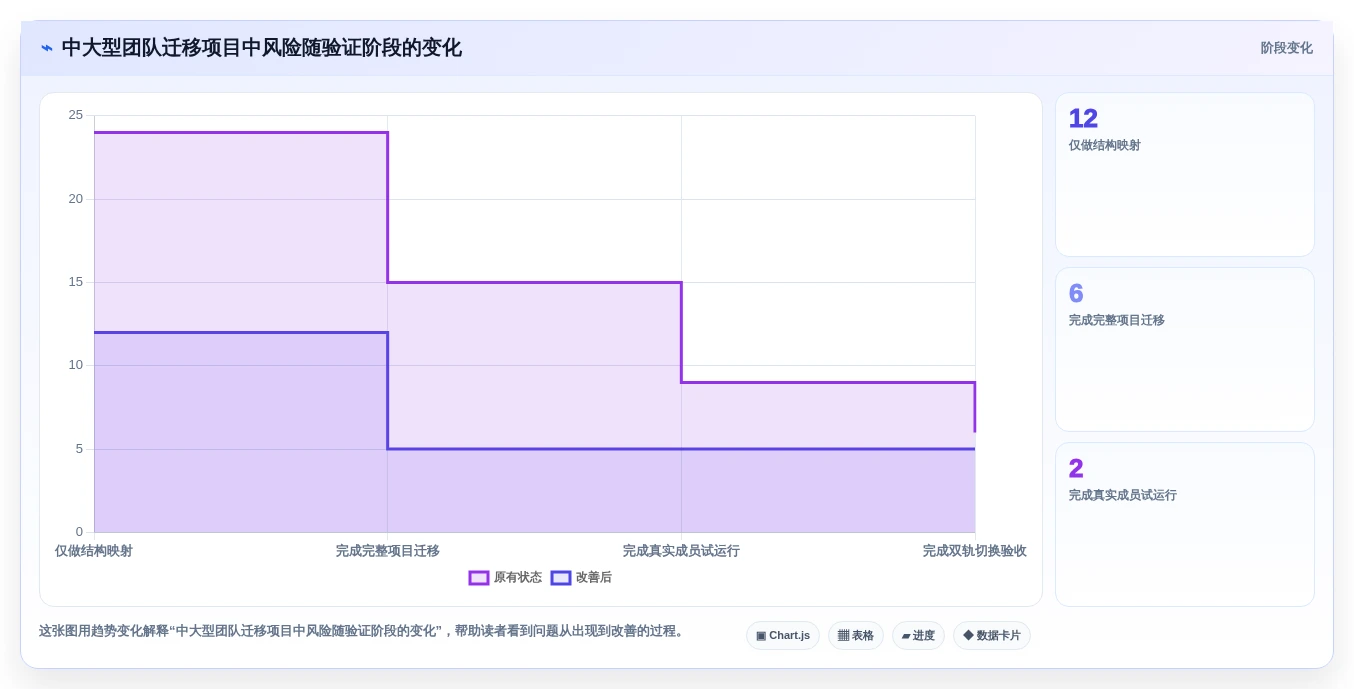The height and width of the screenshot is (689, 1354).
Task: Click the x-axis label 完成真实成员试运行
Action: (x=681, y=551)
